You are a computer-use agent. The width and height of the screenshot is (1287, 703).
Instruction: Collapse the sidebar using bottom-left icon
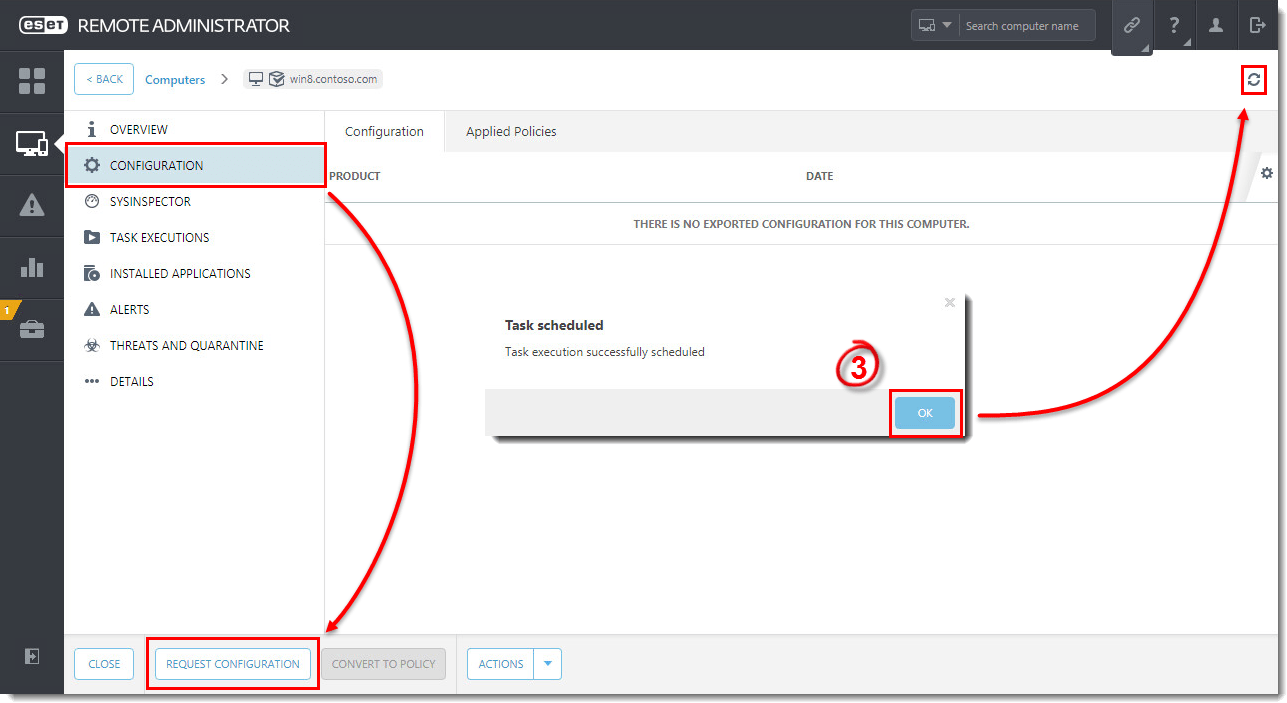[32, 656]
